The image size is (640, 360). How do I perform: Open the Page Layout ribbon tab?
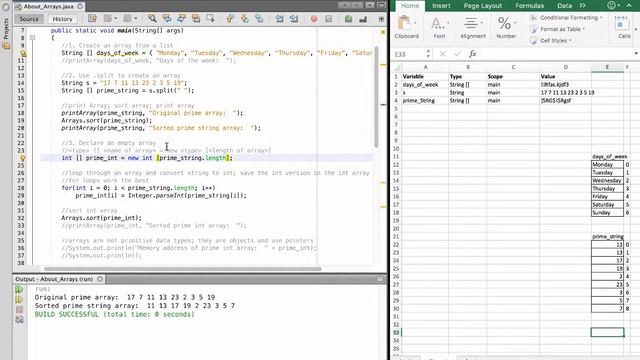(x=482, y=6)
